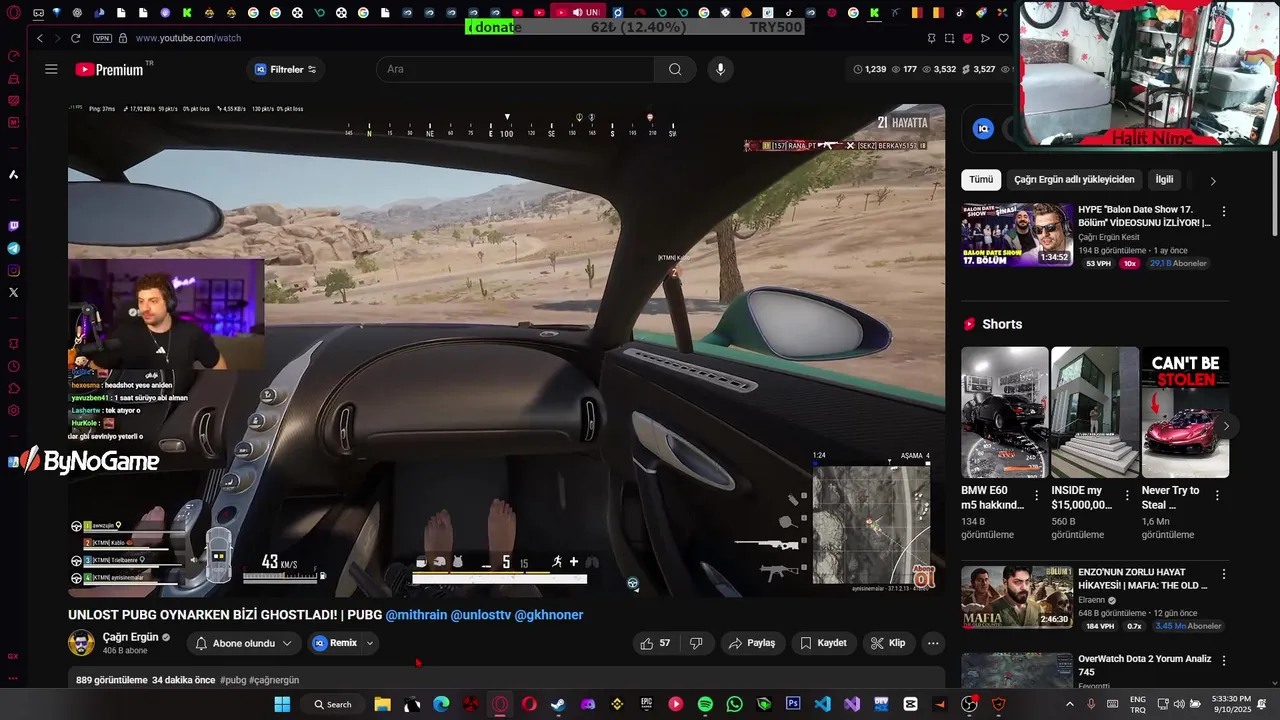Open Spotify from the taskbar
Image resolution: width=1280 pixels, height=720 pixels.
[705, 704]
